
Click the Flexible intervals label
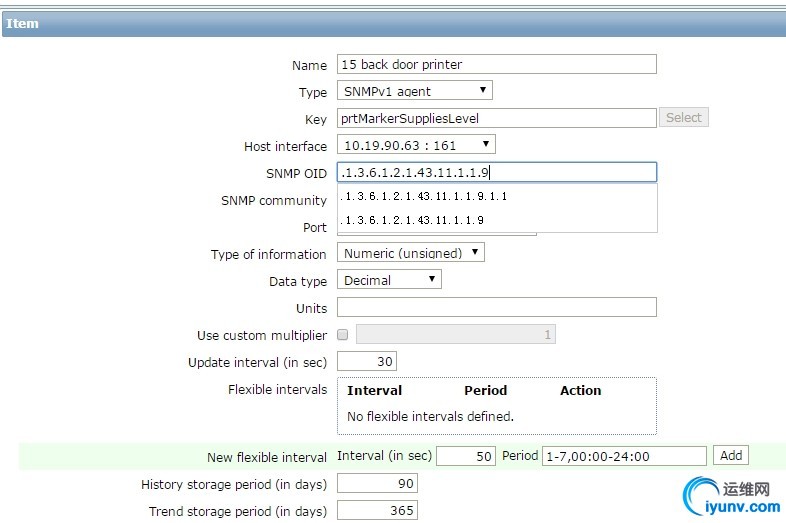pos(277,390)
